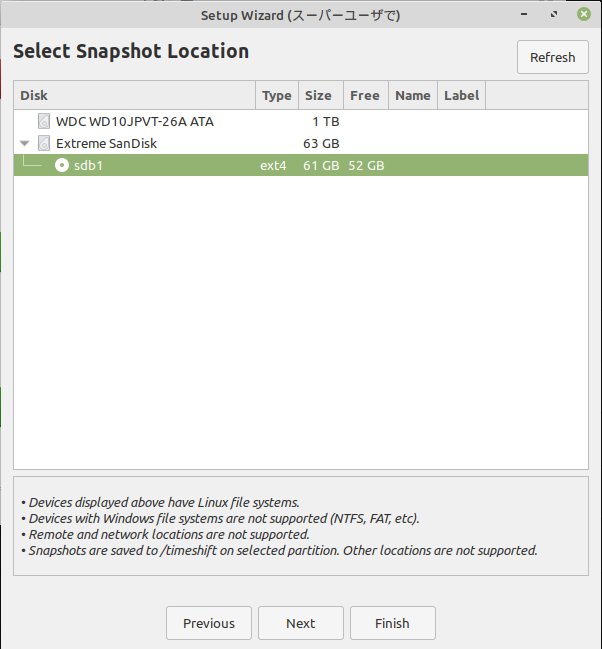Image resolution: width=602 pixels, height=649 pixels.
Task: Go back with the Previous button
Action: 209,623
